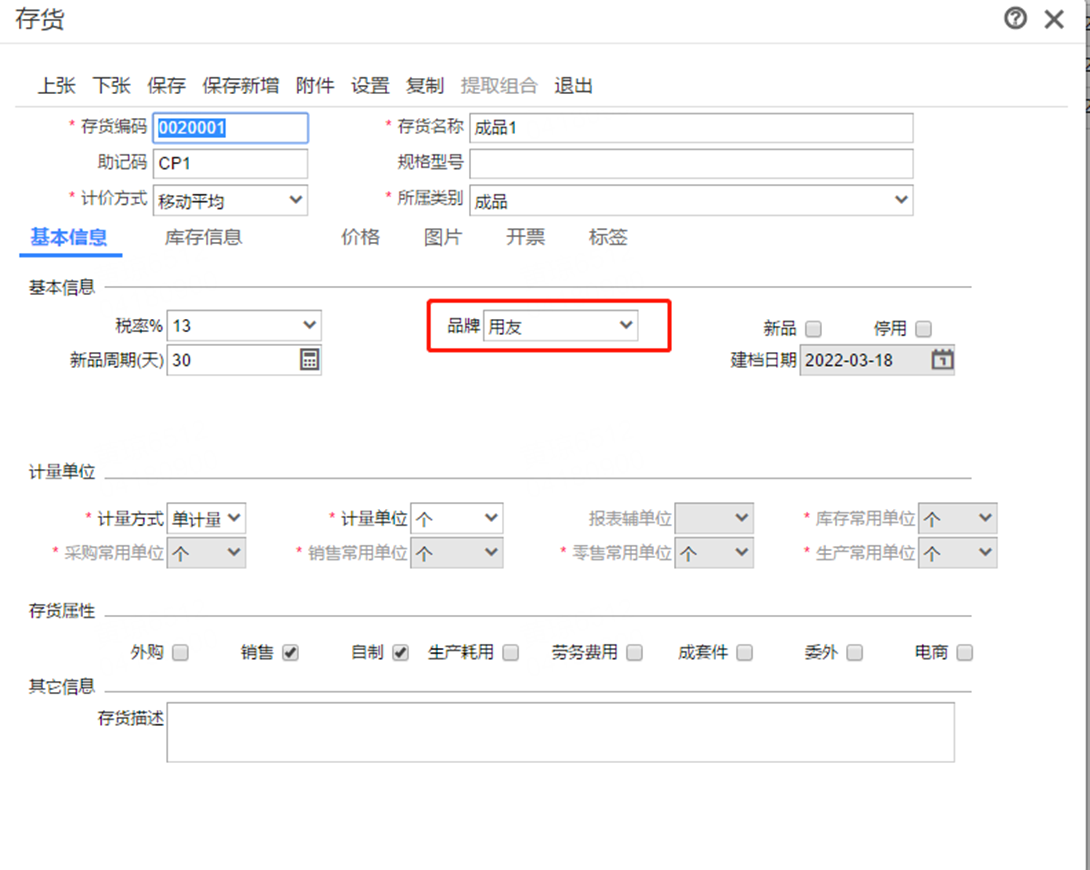Screen dimensions: 1090x870
Task: Toggle the 停用 checkbox
Action: [923, 328]
